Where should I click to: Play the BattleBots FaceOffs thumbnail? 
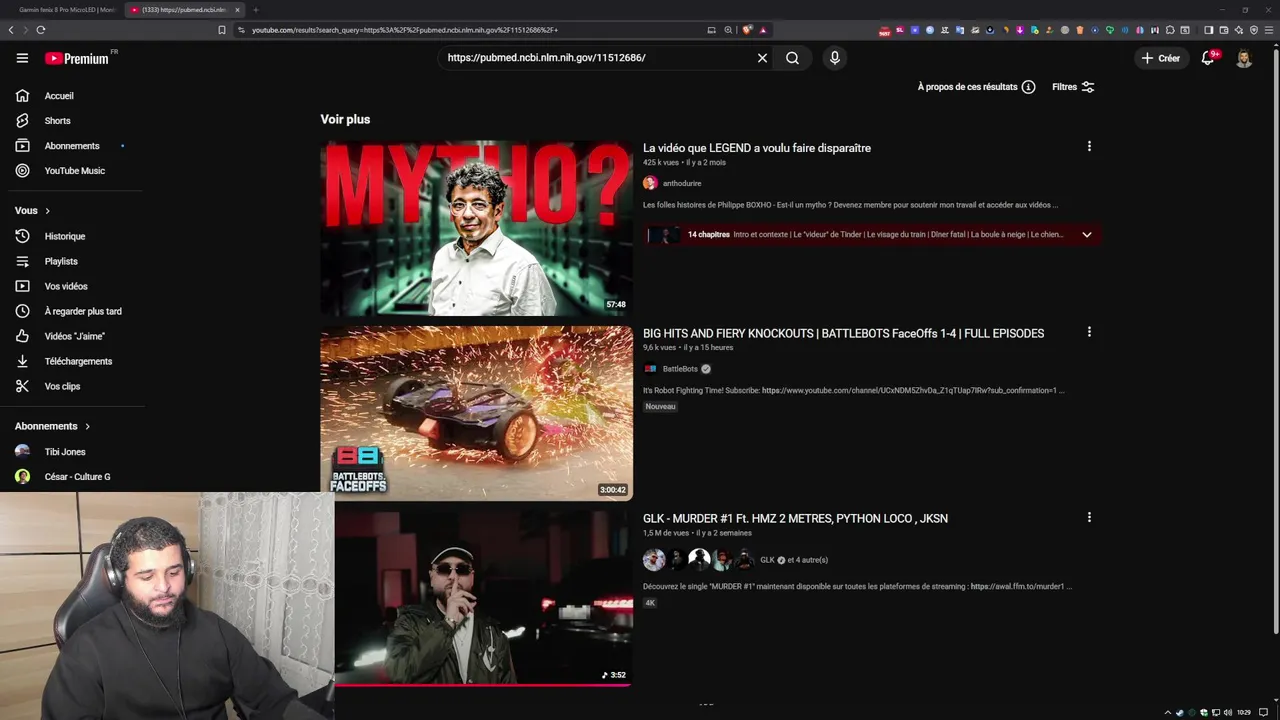(x=476, y=413)
